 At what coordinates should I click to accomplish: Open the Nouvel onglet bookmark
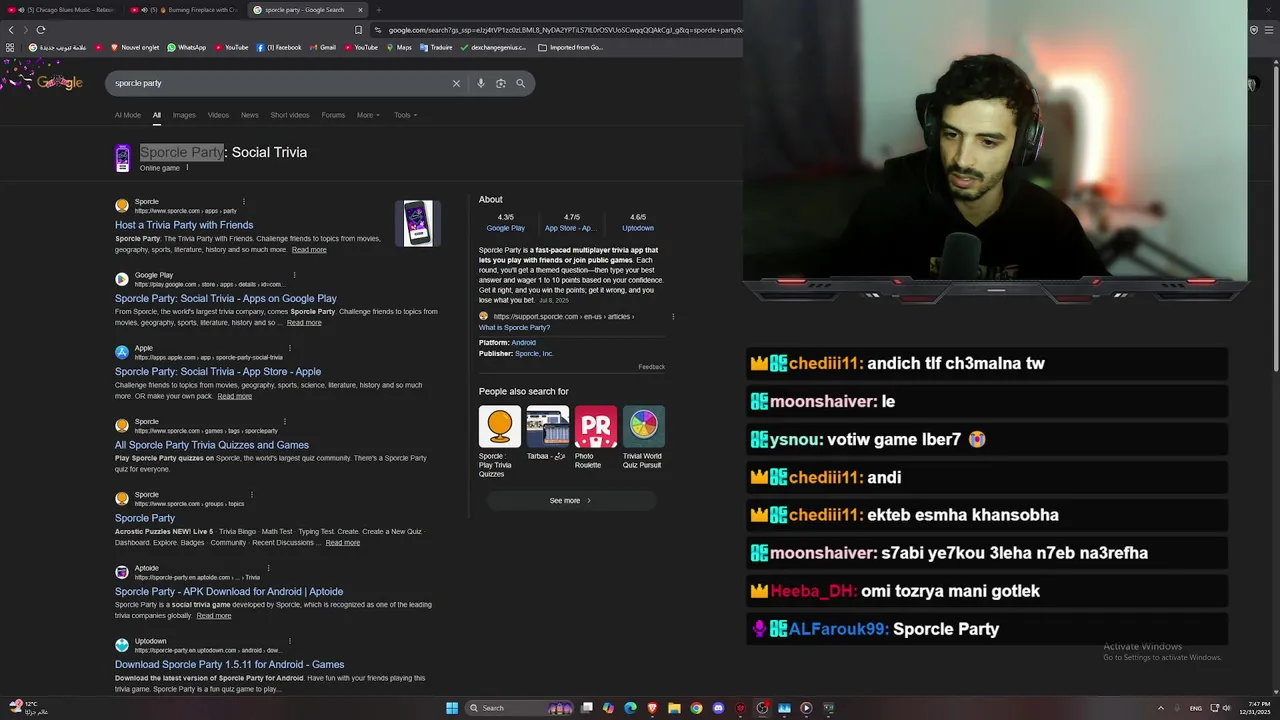135,47
